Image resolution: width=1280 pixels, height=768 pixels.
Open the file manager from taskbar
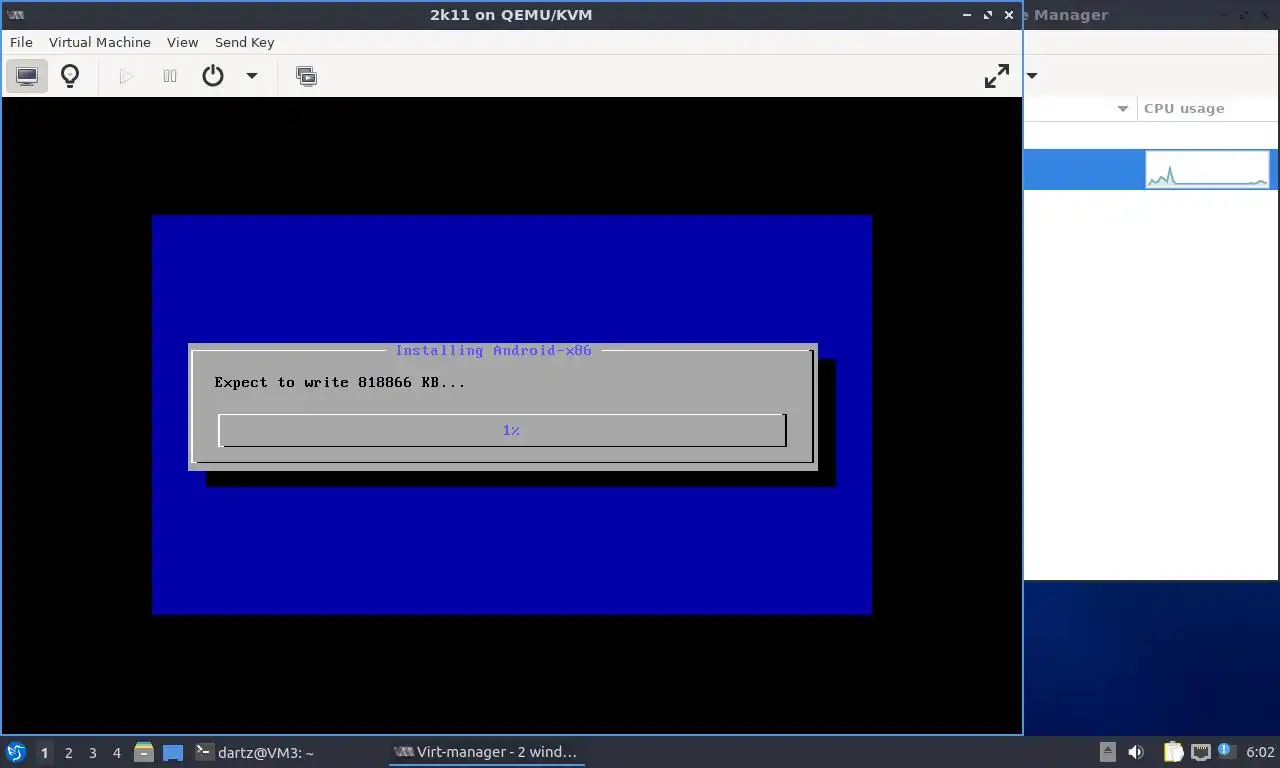[x=144, y=752]
